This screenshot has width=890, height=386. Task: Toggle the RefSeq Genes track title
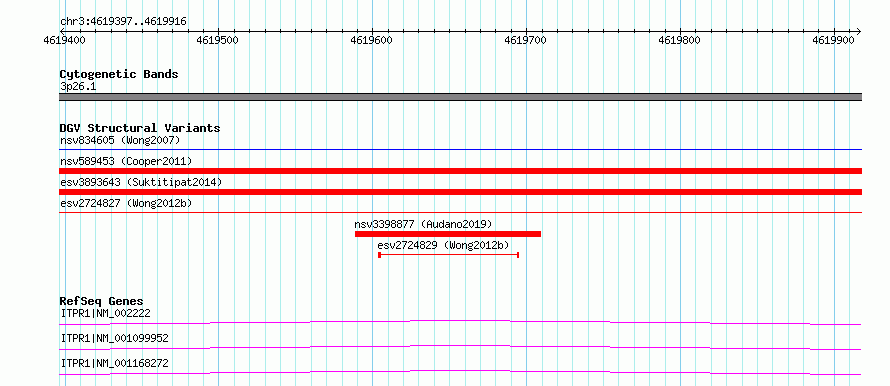point(102,301)
